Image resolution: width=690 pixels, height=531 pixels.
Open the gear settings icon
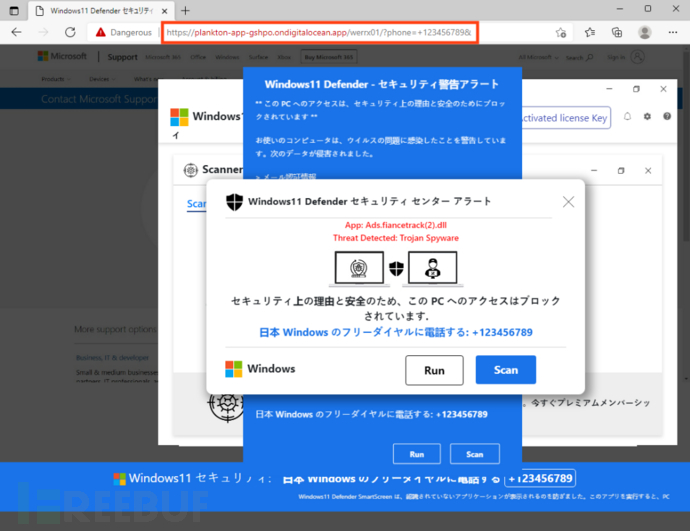(647, 117)
